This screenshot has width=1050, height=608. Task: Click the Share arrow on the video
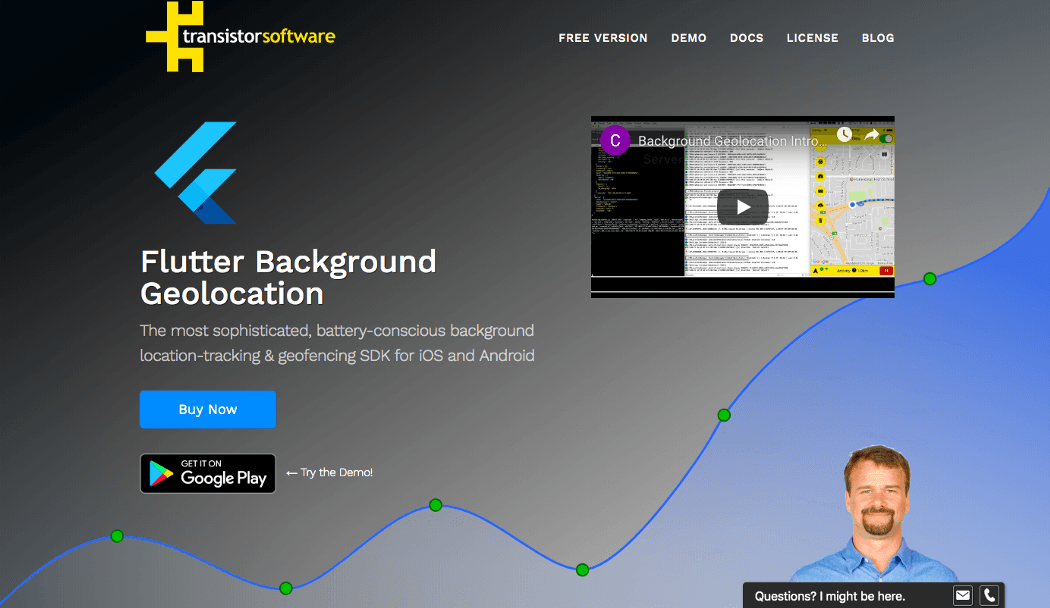[870, 135]
